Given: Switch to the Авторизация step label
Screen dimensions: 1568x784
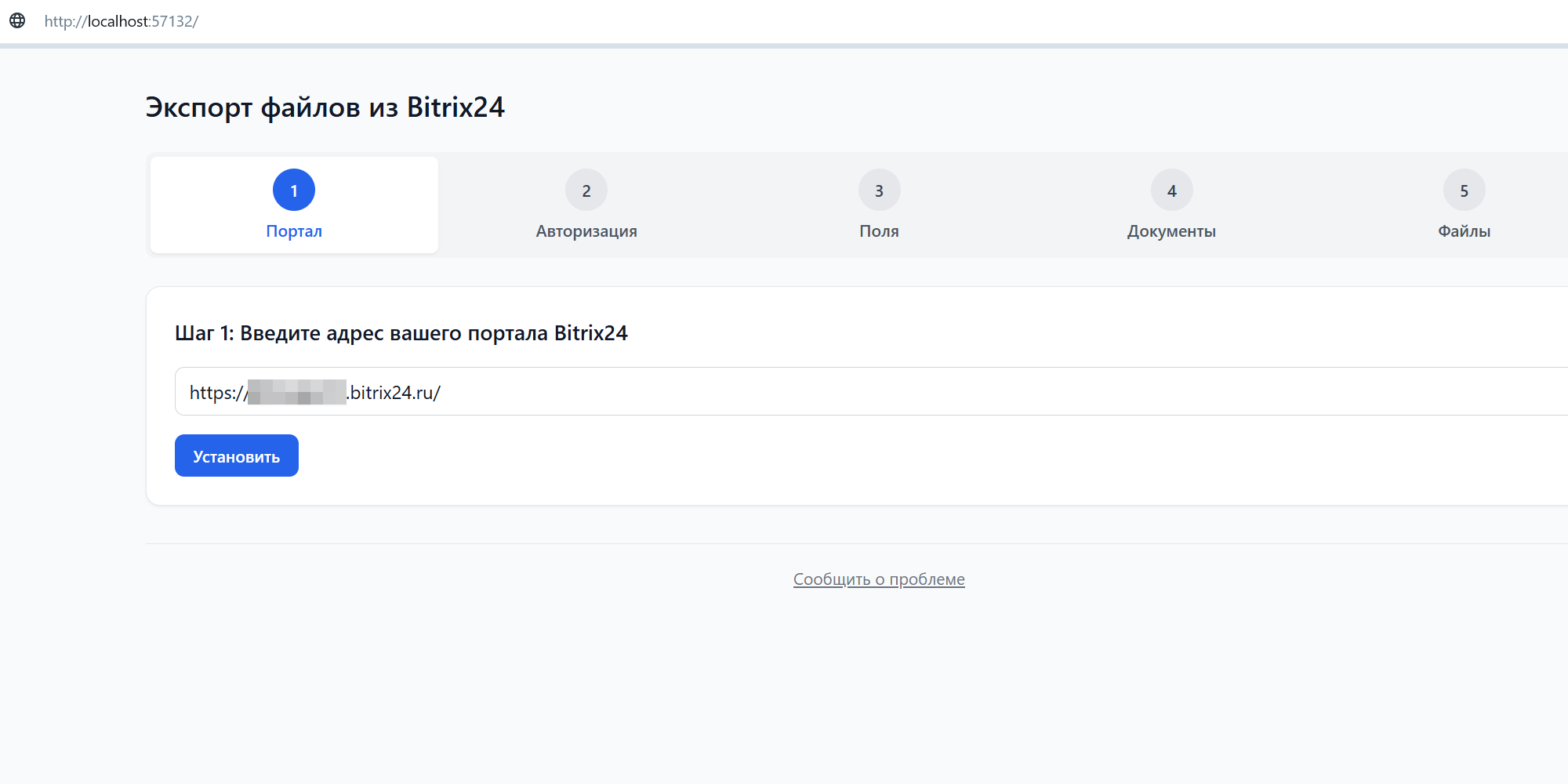Looking at the screenshot, I should pos(586,231).
